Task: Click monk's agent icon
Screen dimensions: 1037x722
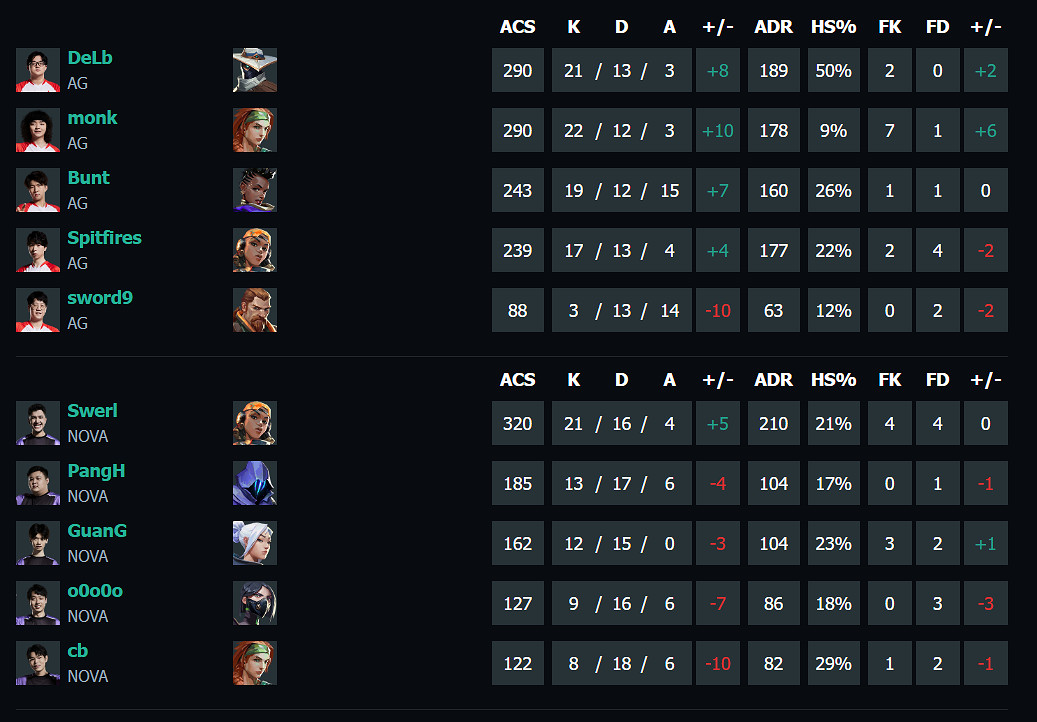Action: click(255, 131)
